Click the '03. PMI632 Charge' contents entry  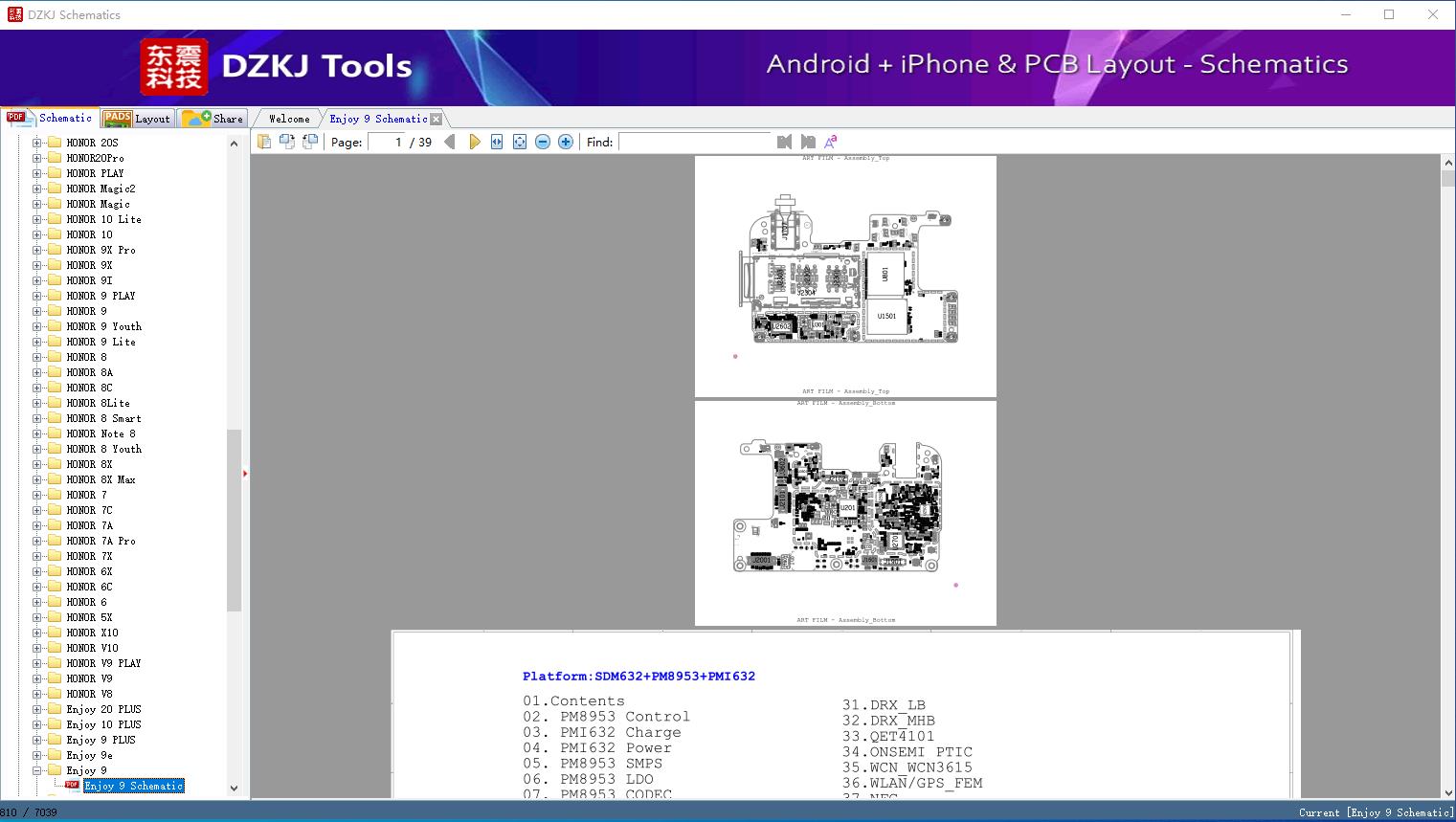point(602,732)
